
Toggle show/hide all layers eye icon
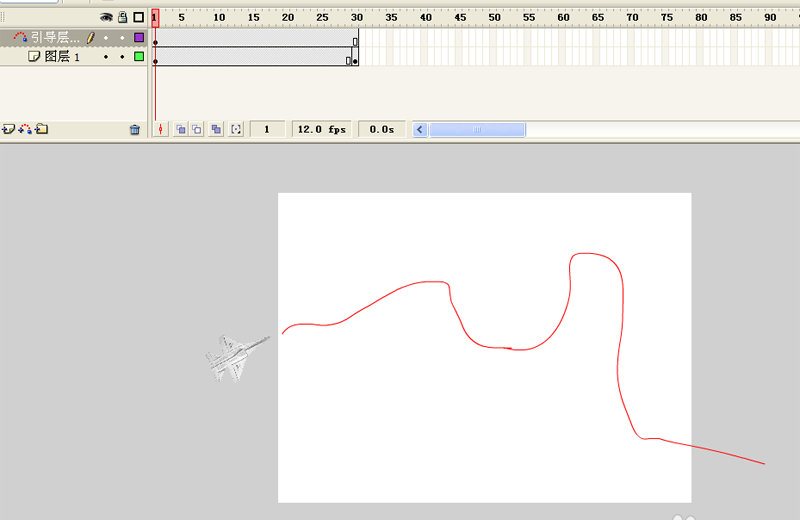point(106,17)
